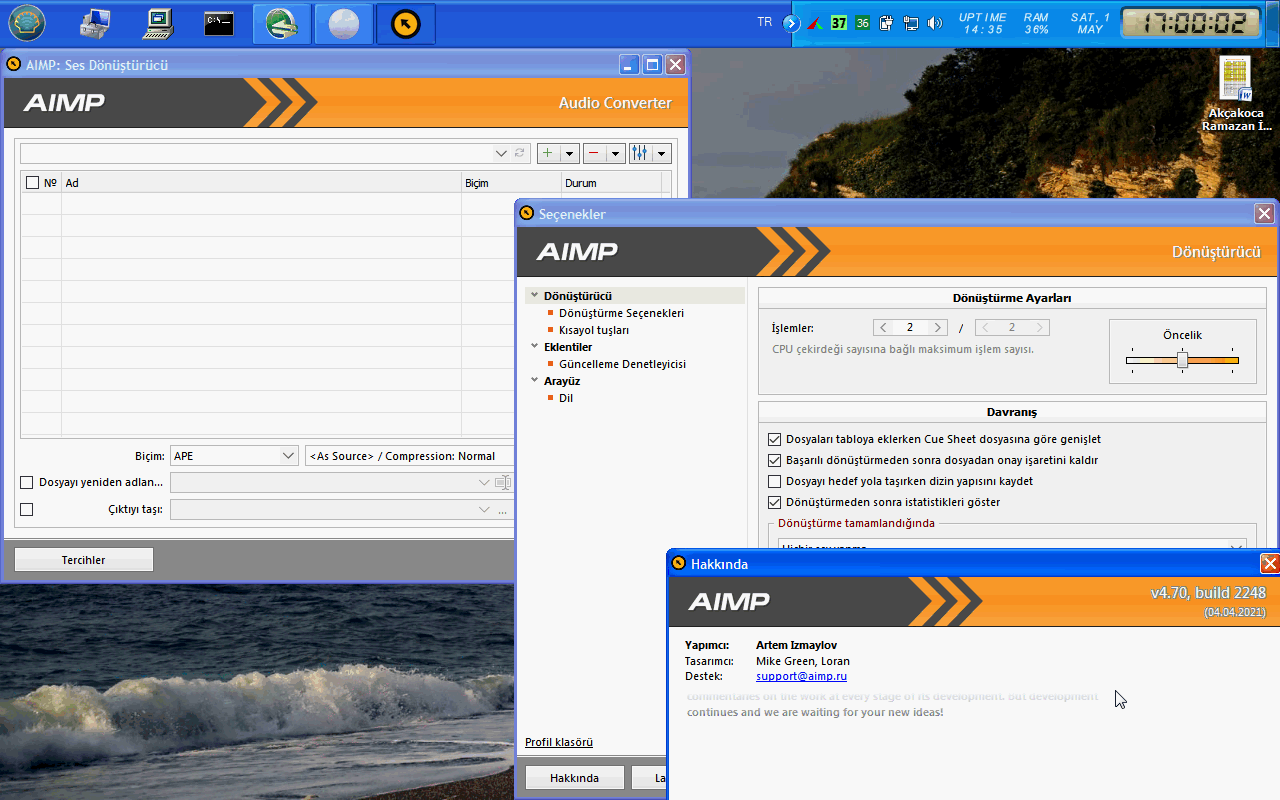Screen dimensions: 1280x800
Task: Select Güncelleme Denetleyicisi in the options tree
Action: pyautogui.click(x=622, y=364)
